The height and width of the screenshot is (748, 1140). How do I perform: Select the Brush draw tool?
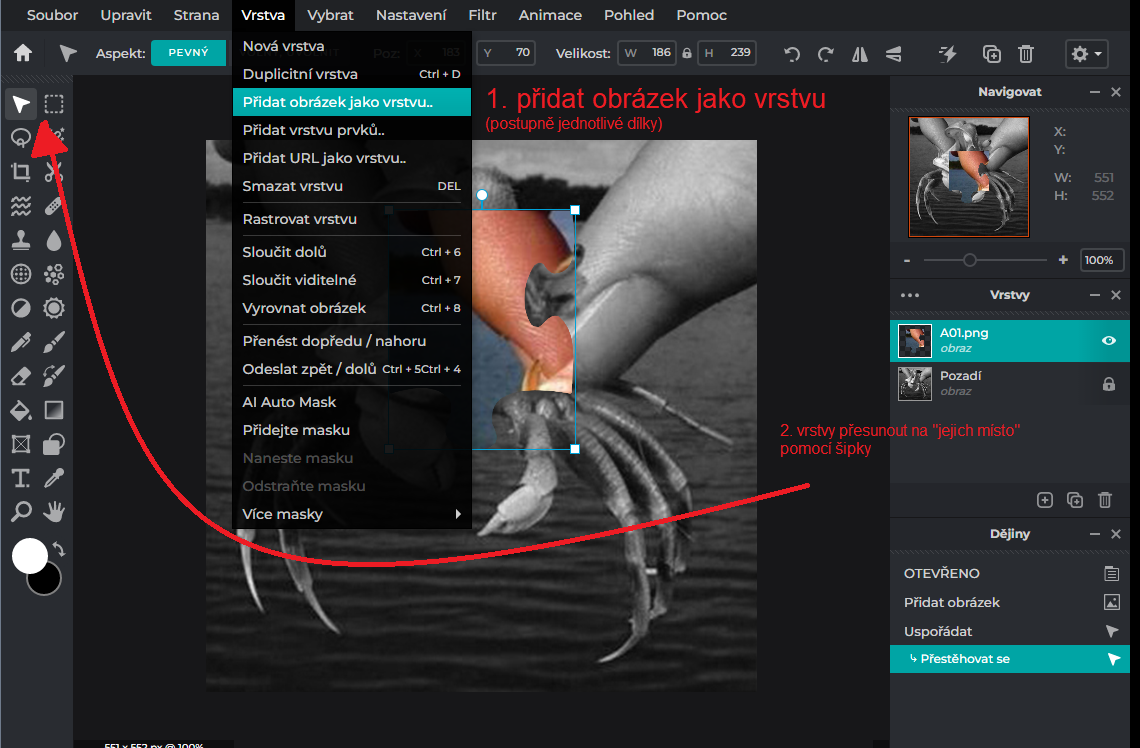pos(54,342)
